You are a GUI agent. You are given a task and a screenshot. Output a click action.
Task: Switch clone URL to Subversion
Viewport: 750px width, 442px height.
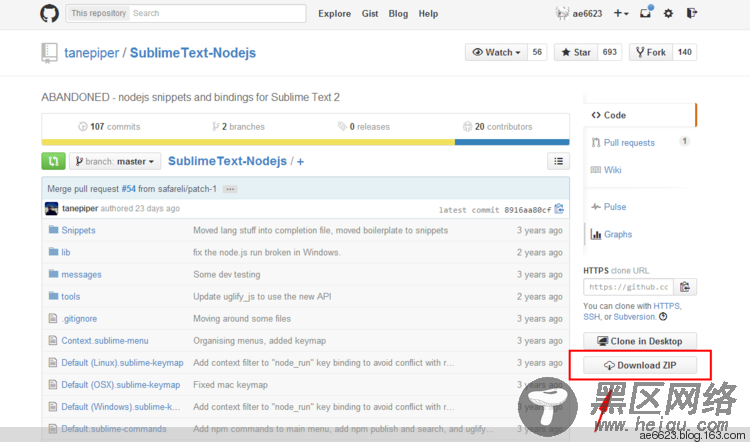pyautogui.click(x=635, y=317)
